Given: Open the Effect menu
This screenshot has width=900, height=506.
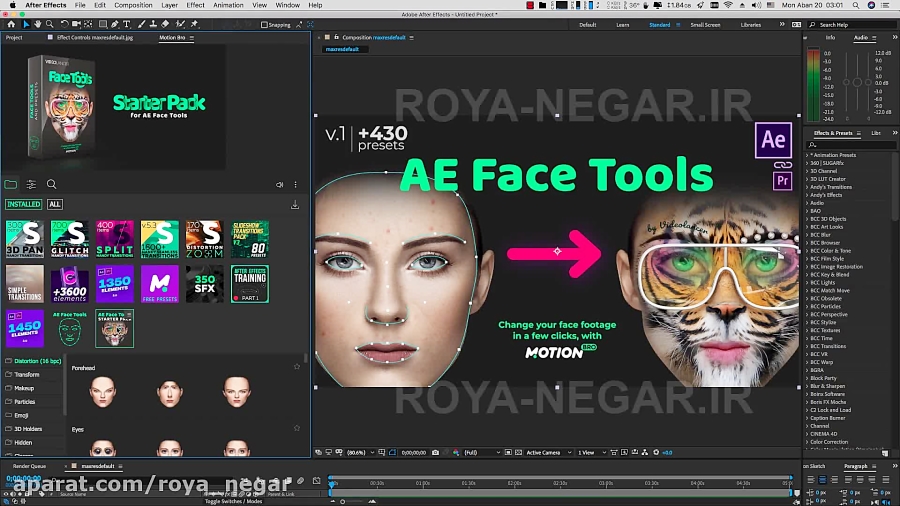Looking at the screenshot, I should (195, 5).
